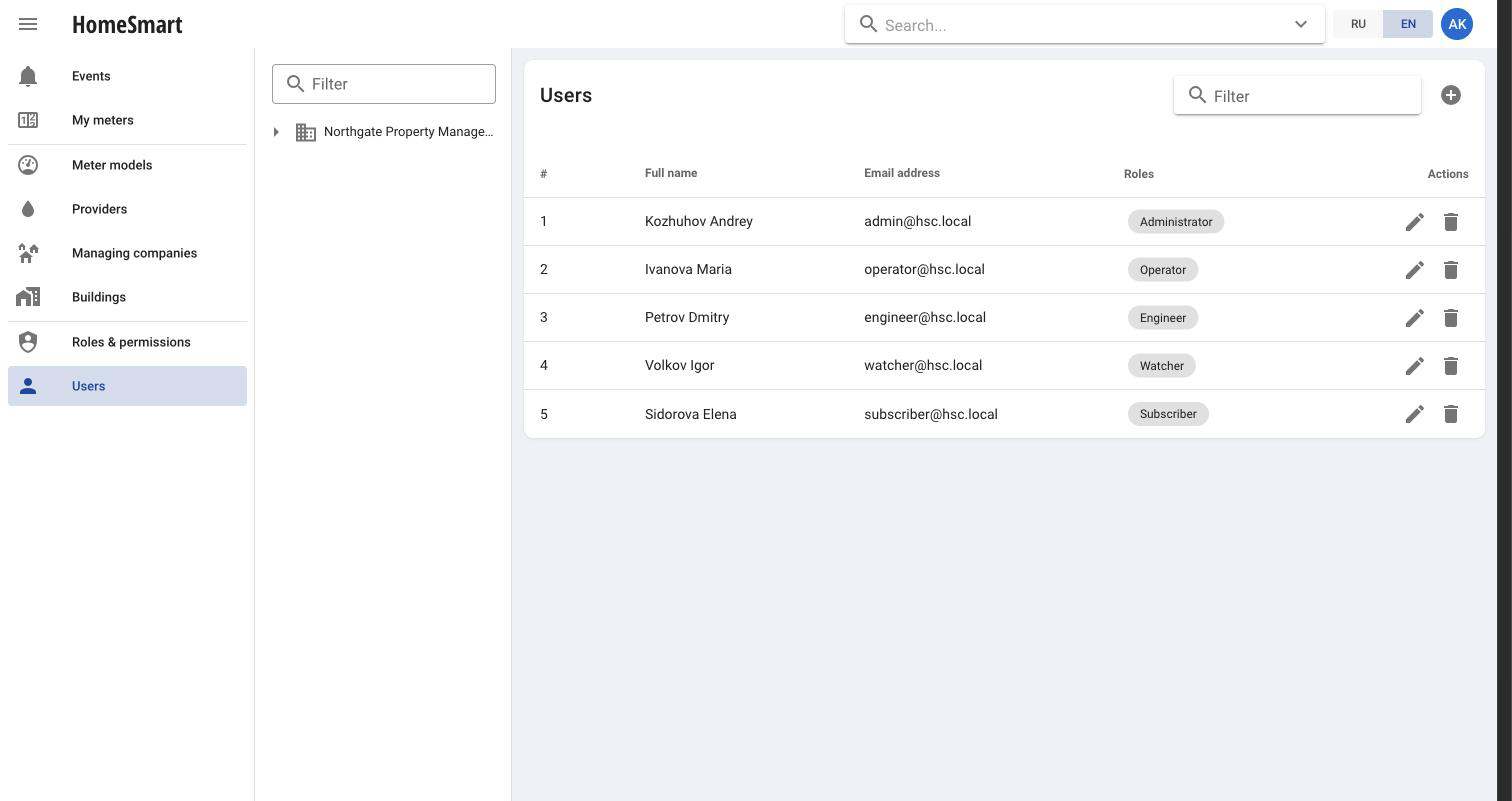This screenshot has width=1512, height=801.
Task: Select the Users menu item
Action: pos(127,386)
